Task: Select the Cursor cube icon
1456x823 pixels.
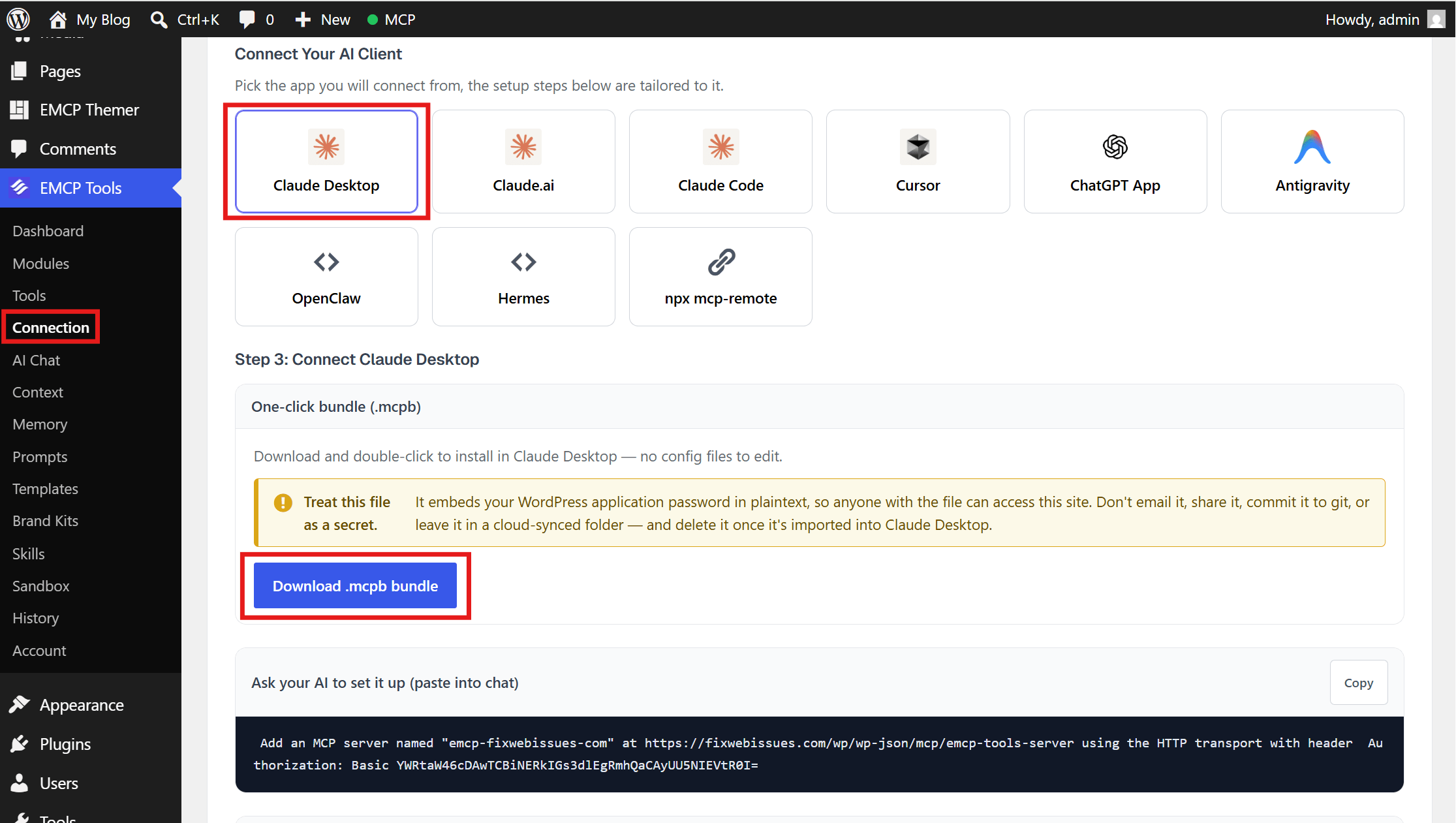Action: click(x=918, y=147)
